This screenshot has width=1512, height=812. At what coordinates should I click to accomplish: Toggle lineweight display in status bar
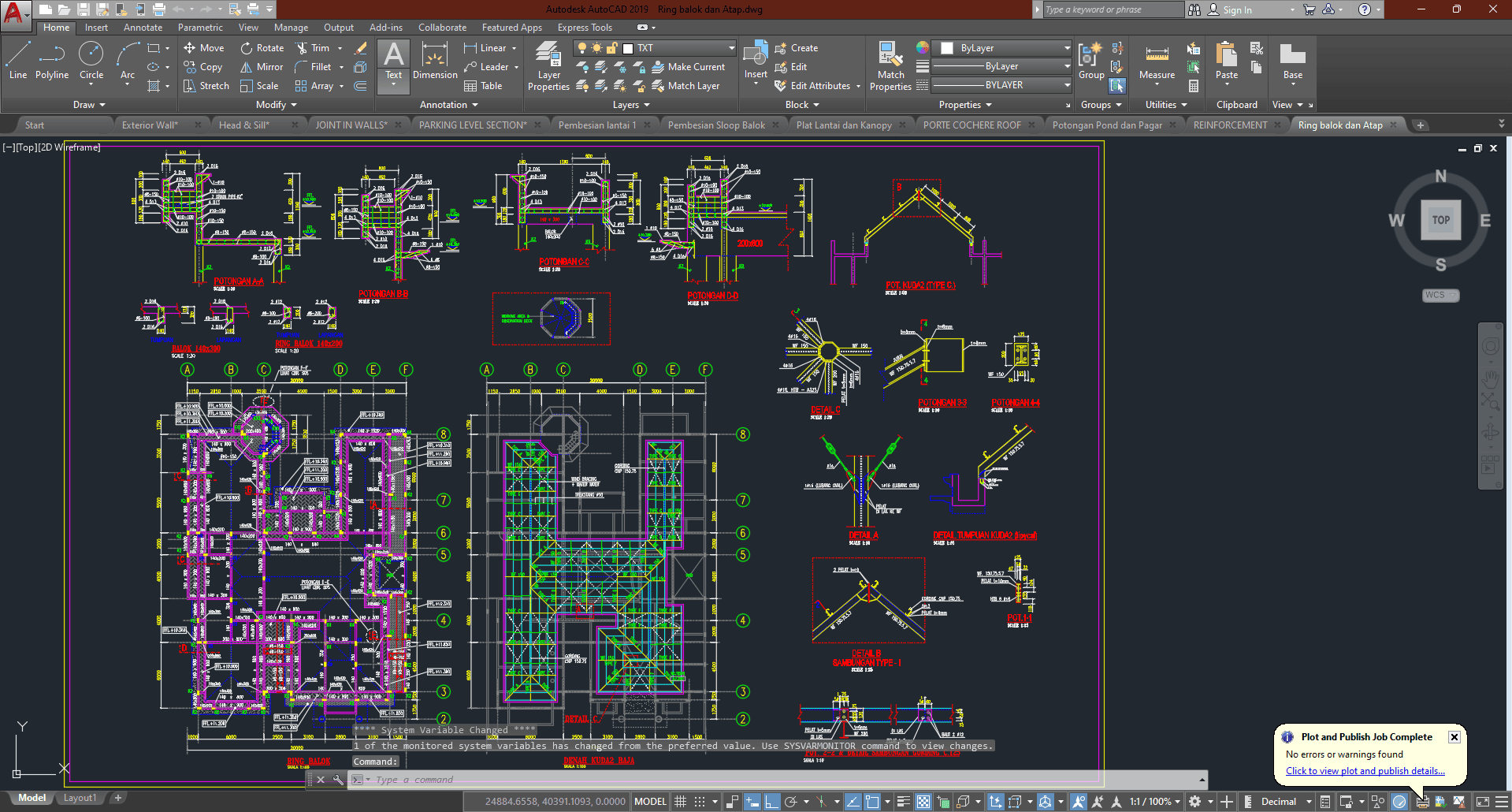tap(903, 802)
